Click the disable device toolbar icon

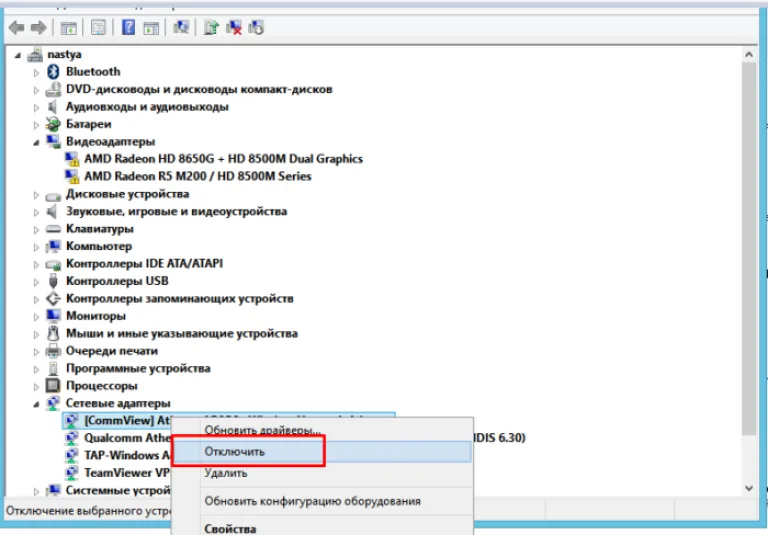(256, 27)
